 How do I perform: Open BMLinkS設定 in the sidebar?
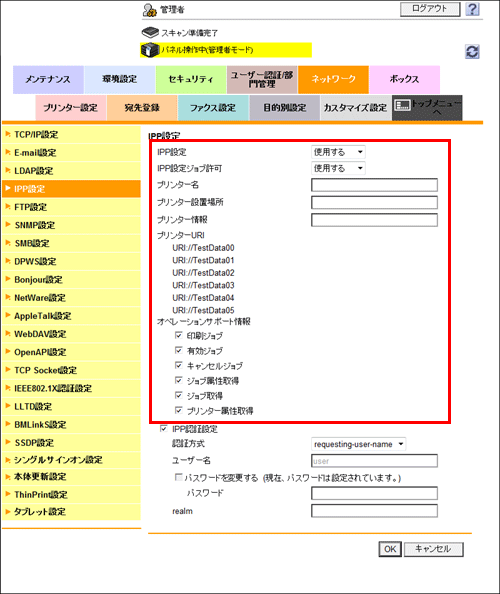tap(71, 425)
